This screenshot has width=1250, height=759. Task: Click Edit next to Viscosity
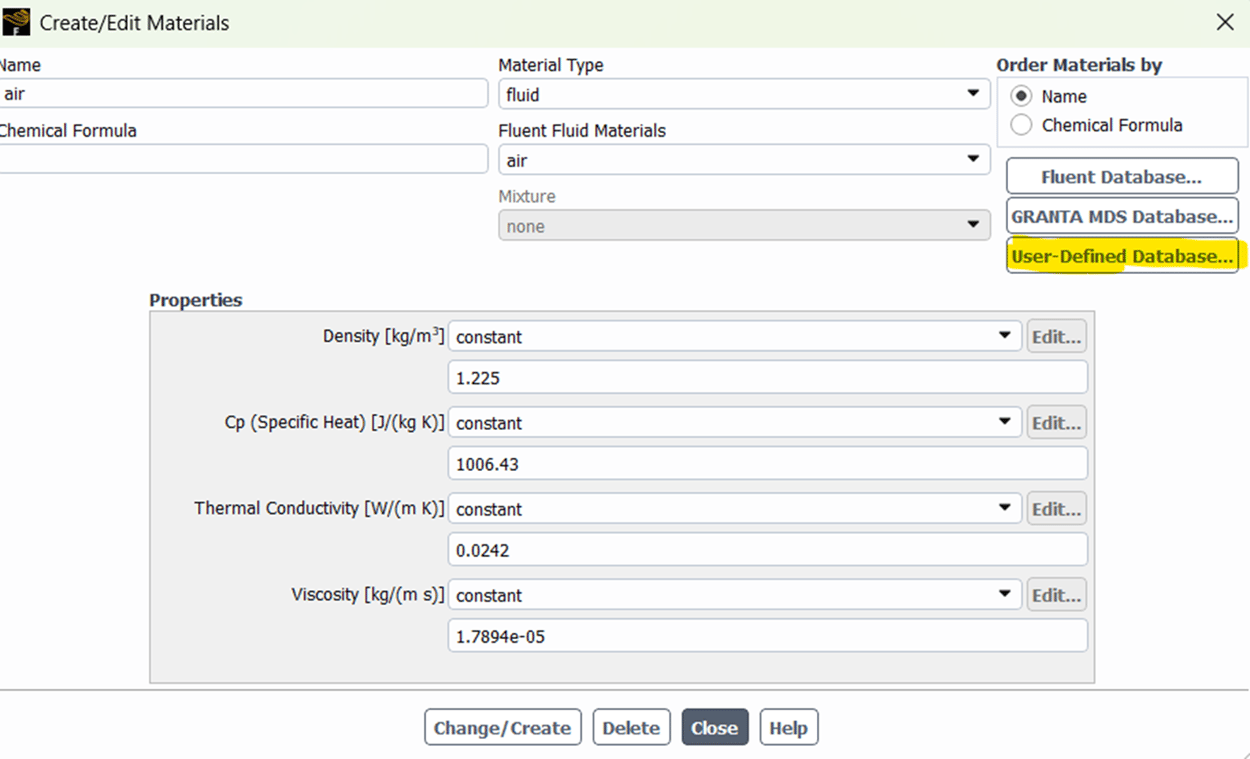(1056, 594)
